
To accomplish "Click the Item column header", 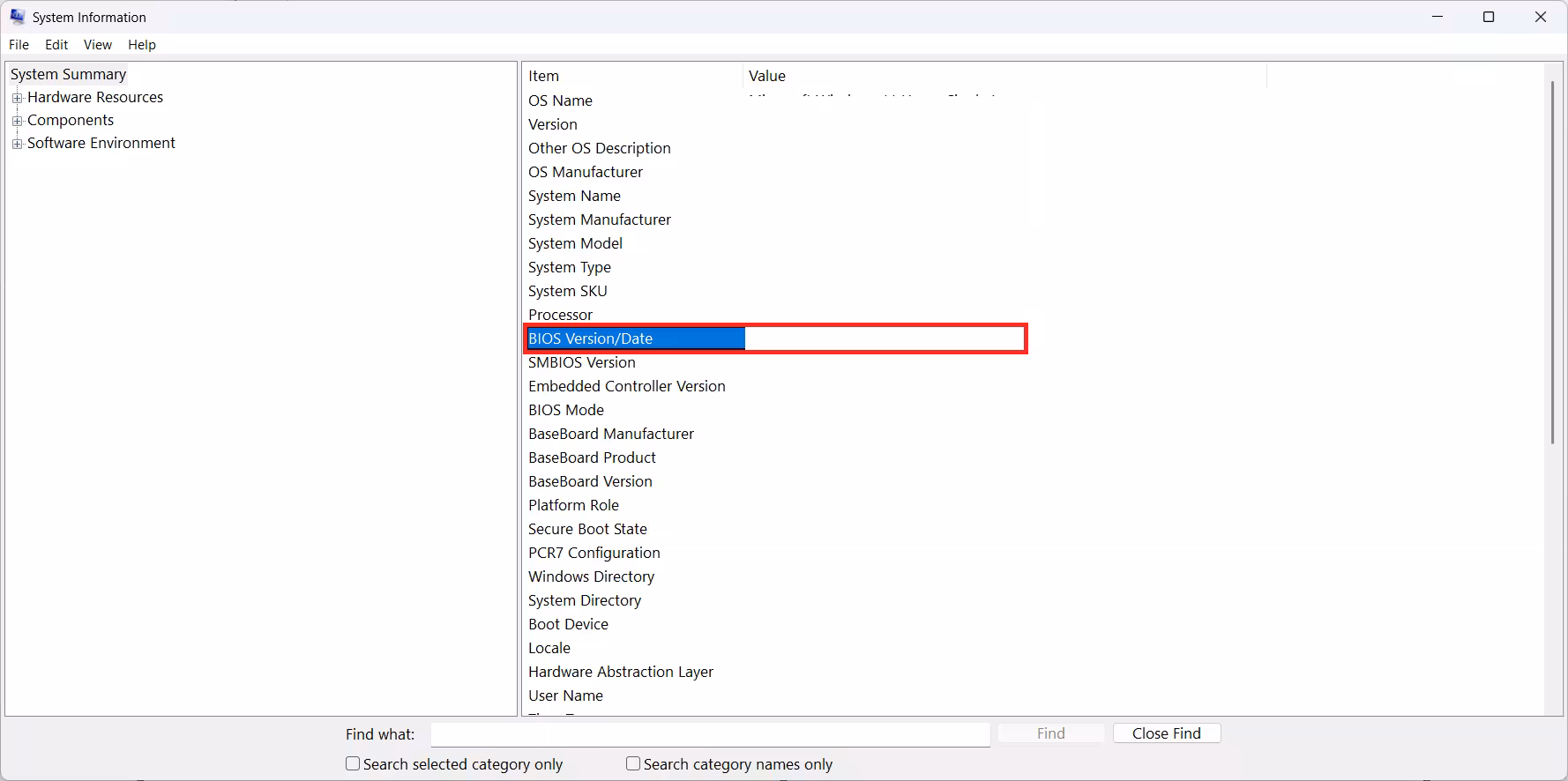I will pyautogui.click(x=633, y=76).
